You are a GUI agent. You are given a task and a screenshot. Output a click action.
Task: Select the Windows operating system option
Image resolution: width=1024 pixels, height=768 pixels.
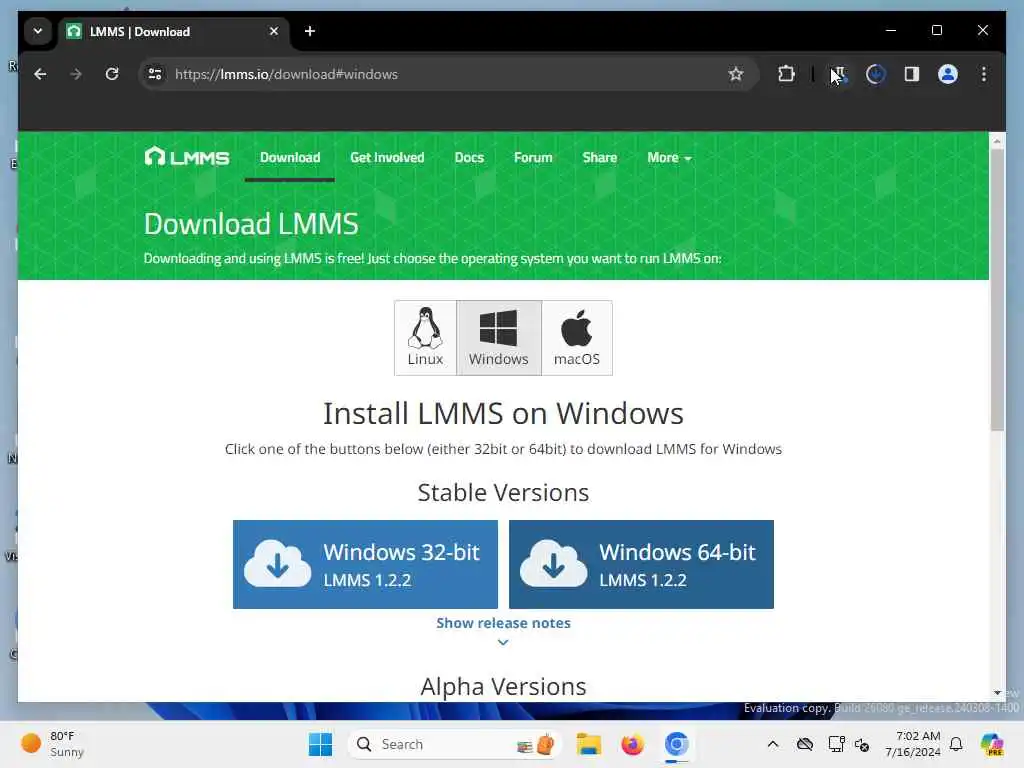pyautogui.click(x=499, y=338)
